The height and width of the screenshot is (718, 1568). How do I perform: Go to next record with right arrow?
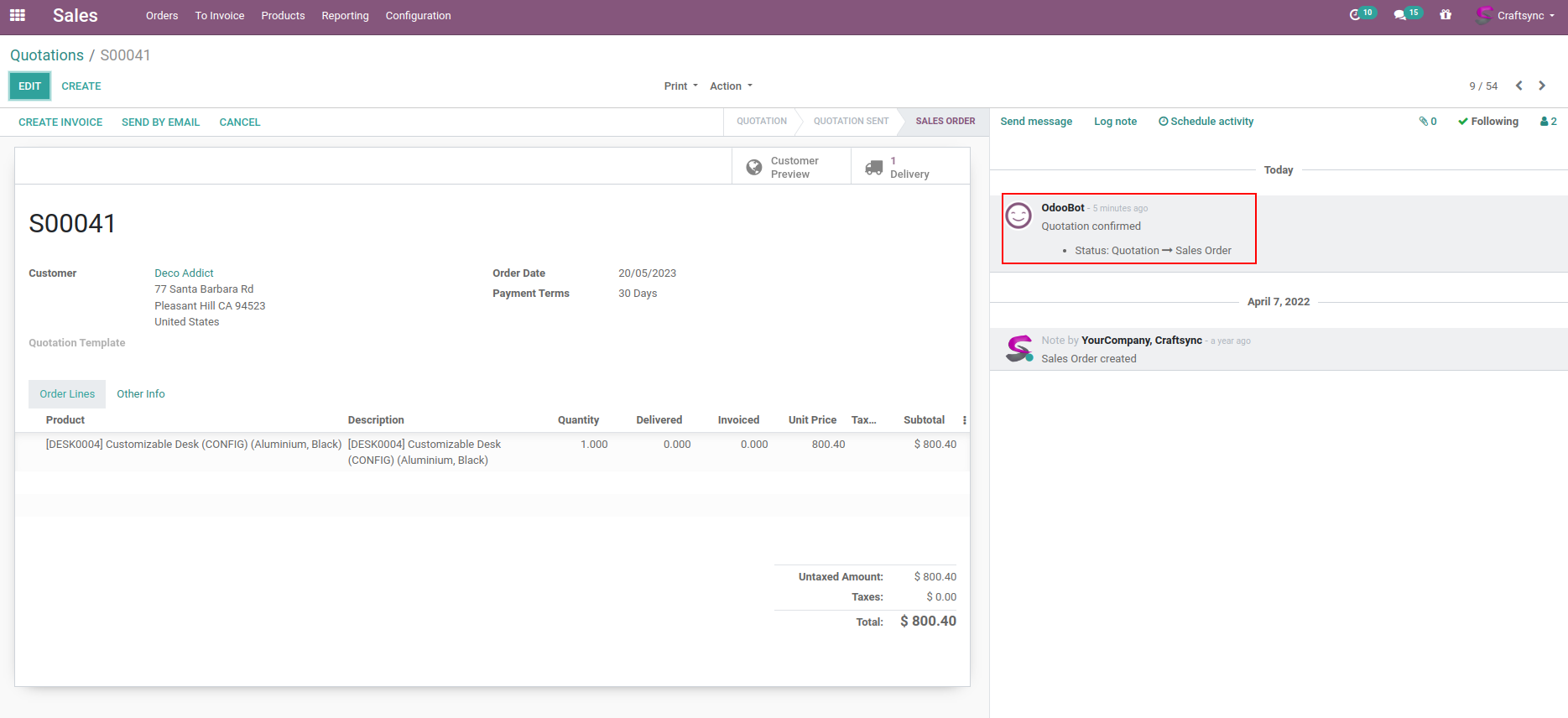pos(1542,86)
